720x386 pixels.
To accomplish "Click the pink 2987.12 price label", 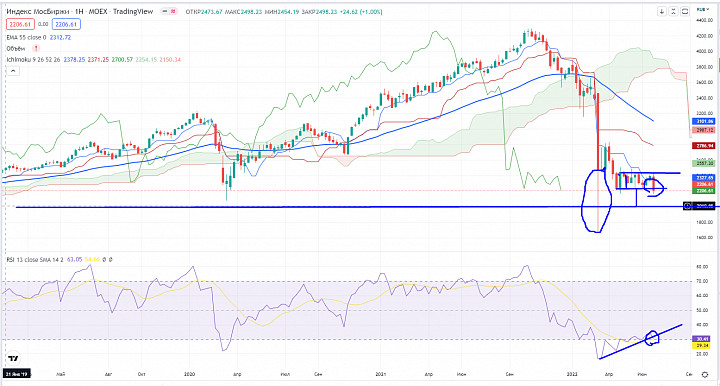I will click(x=704, y=130).
